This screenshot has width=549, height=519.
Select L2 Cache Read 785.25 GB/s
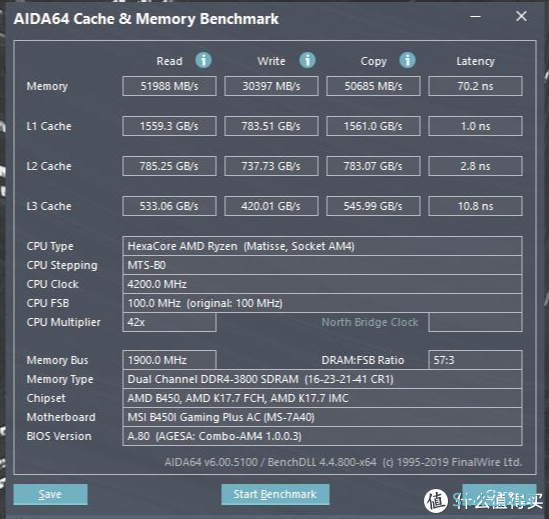[x=169, y=166]
